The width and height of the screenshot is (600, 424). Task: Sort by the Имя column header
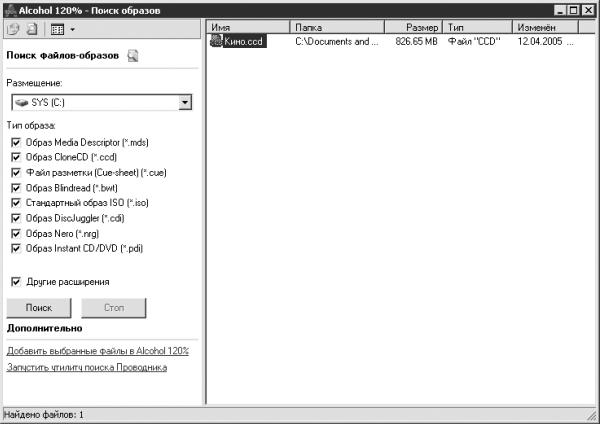[248, 27]
